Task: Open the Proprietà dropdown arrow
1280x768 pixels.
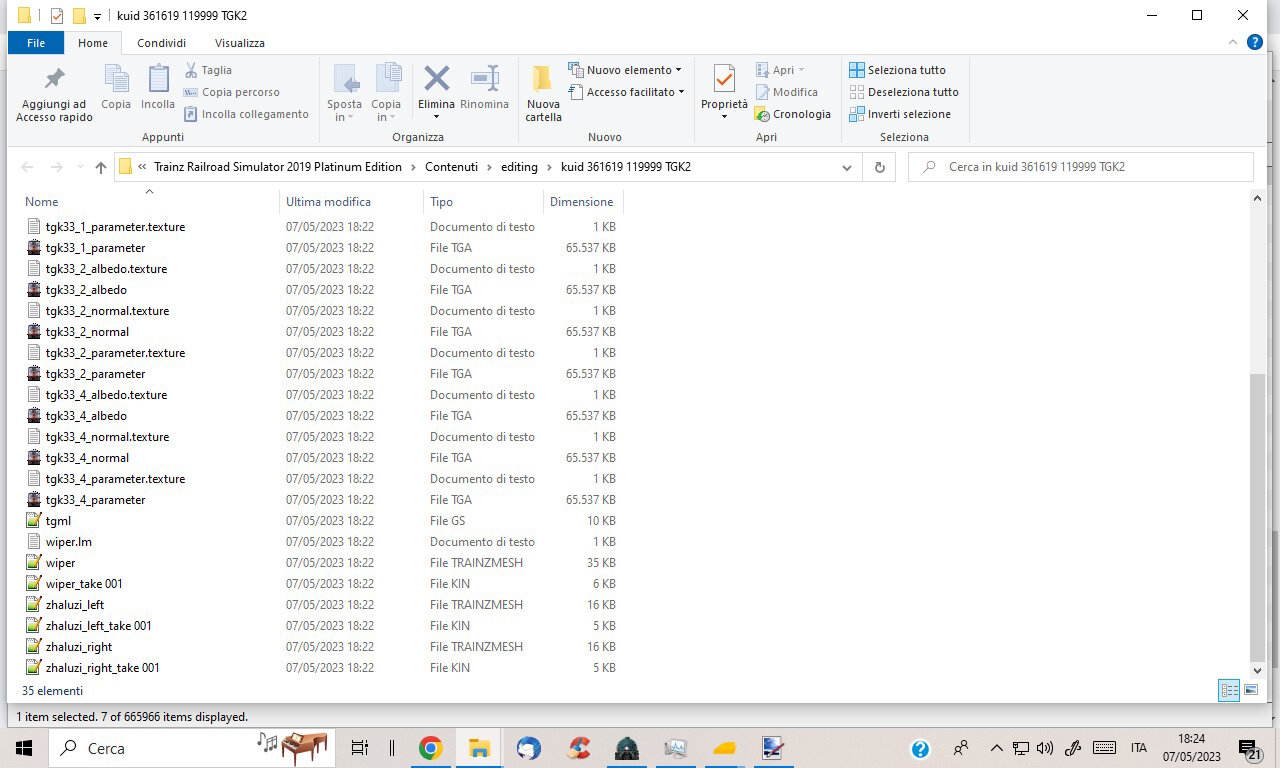Action: coord(724,117)
